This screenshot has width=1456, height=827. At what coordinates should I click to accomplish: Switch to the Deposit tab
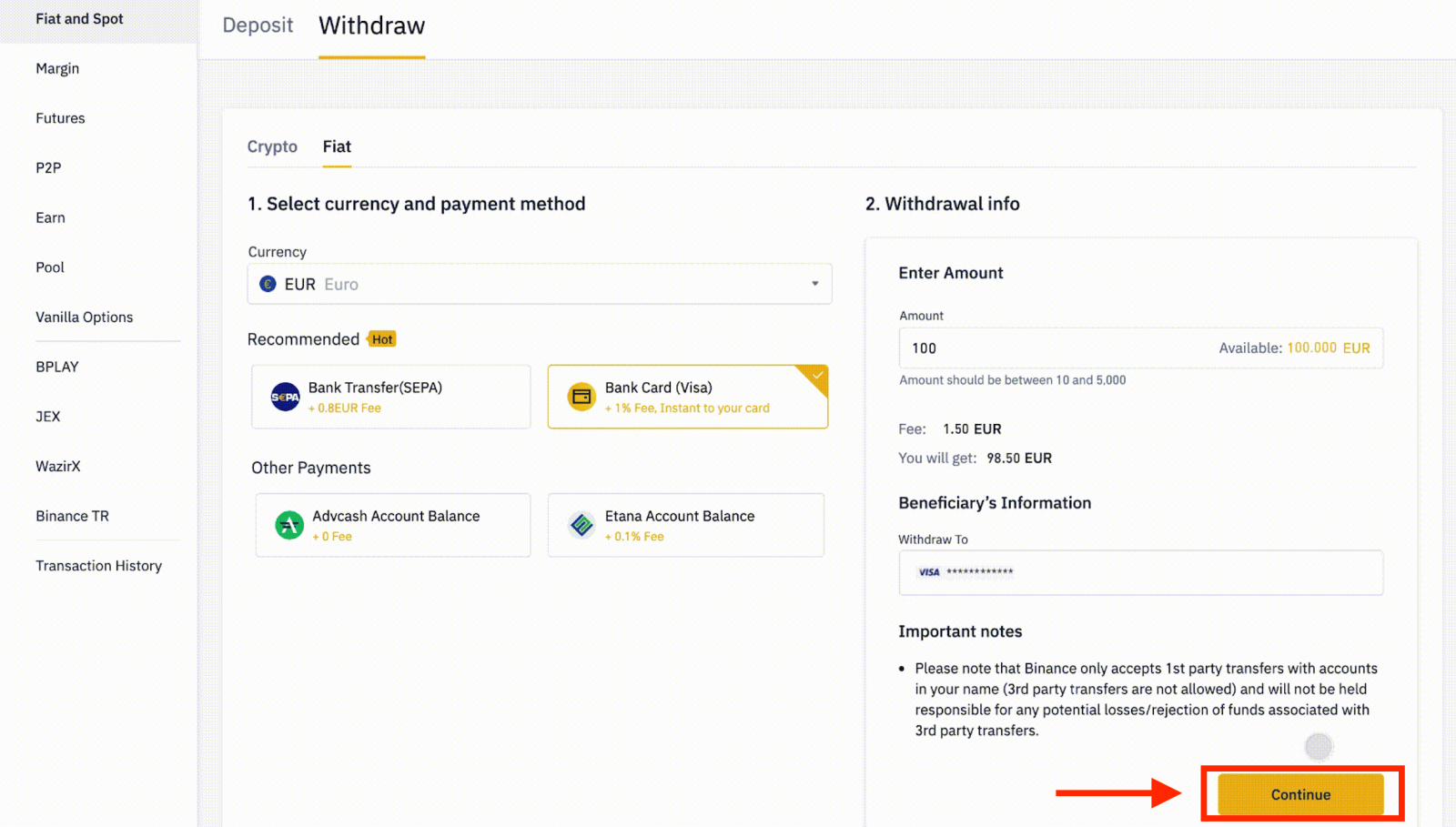pos(258,25)
